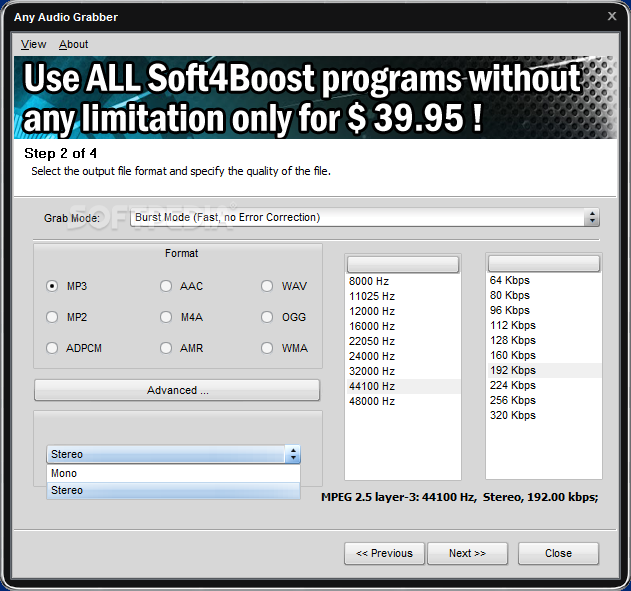Select the MP2 format radio button

tap(52, 317)
